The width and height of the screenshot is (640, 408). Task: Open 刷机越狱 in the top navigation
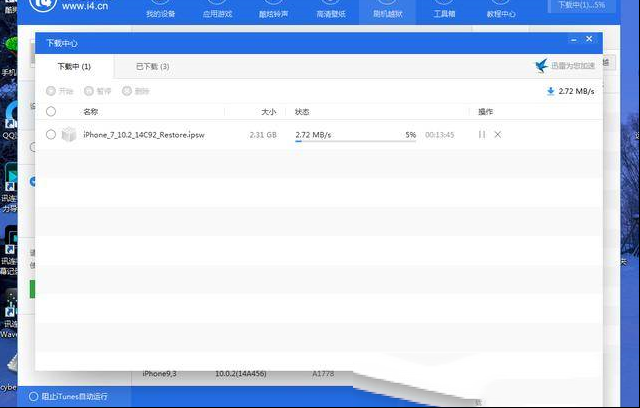tap(388, 14)
